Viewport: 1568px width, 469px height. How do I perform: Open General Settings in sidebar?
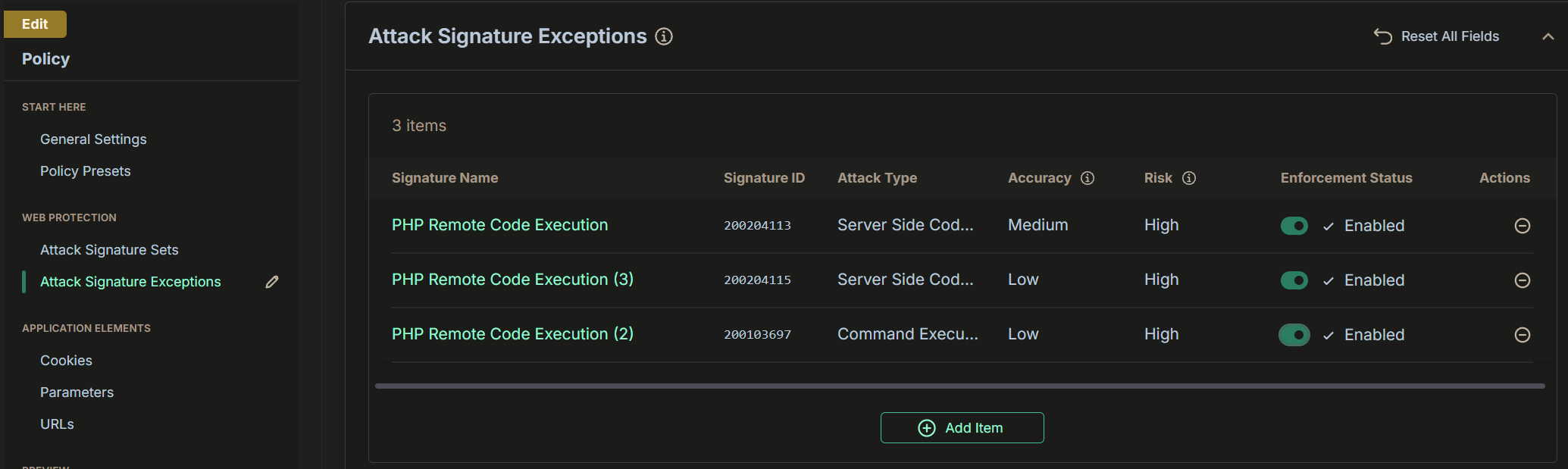93,139
